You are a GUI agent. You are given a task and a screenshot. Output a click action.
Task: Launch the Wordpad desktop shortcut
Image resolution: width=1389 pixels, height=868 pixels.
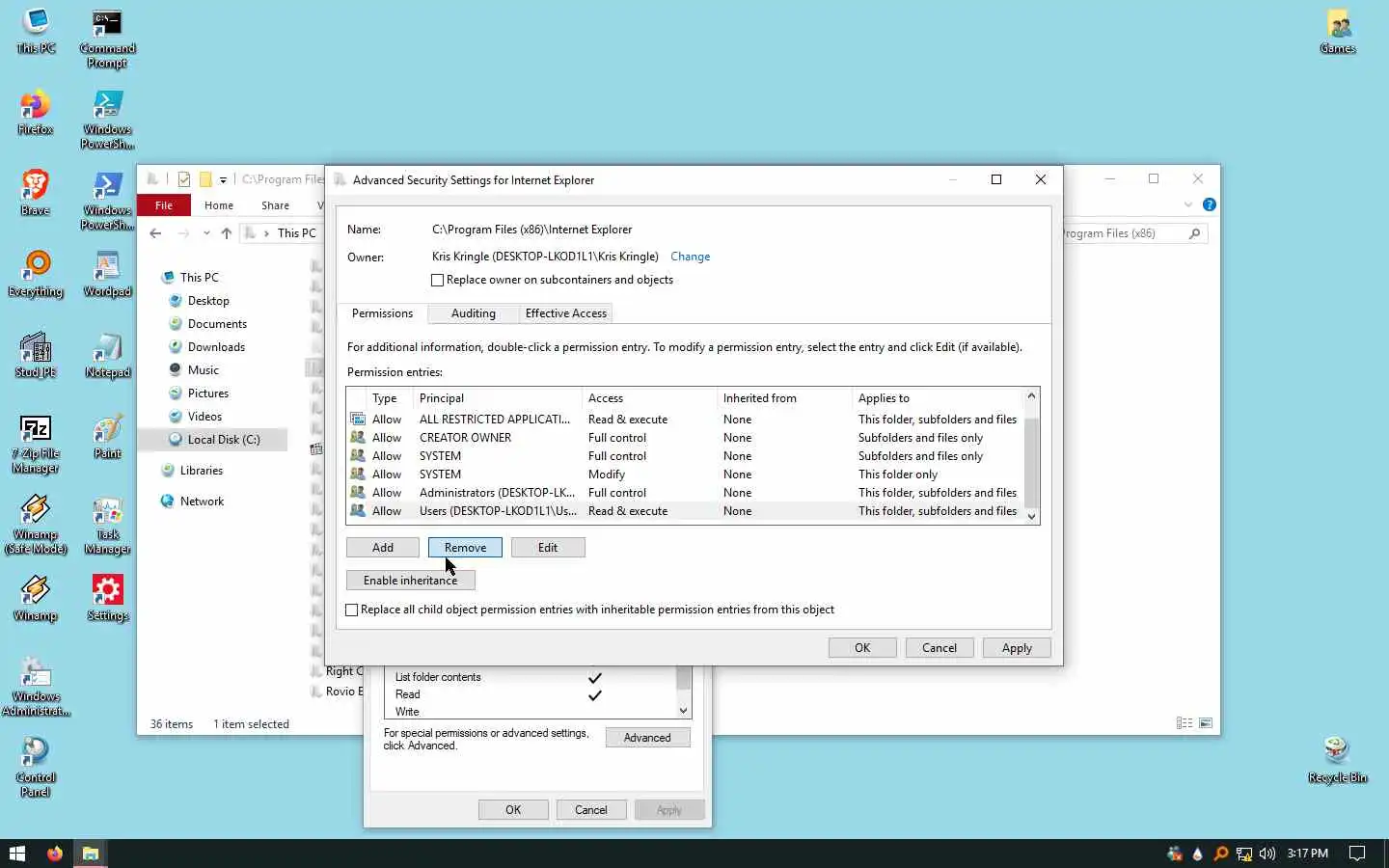pyautogui.click(x=107, y=275)
